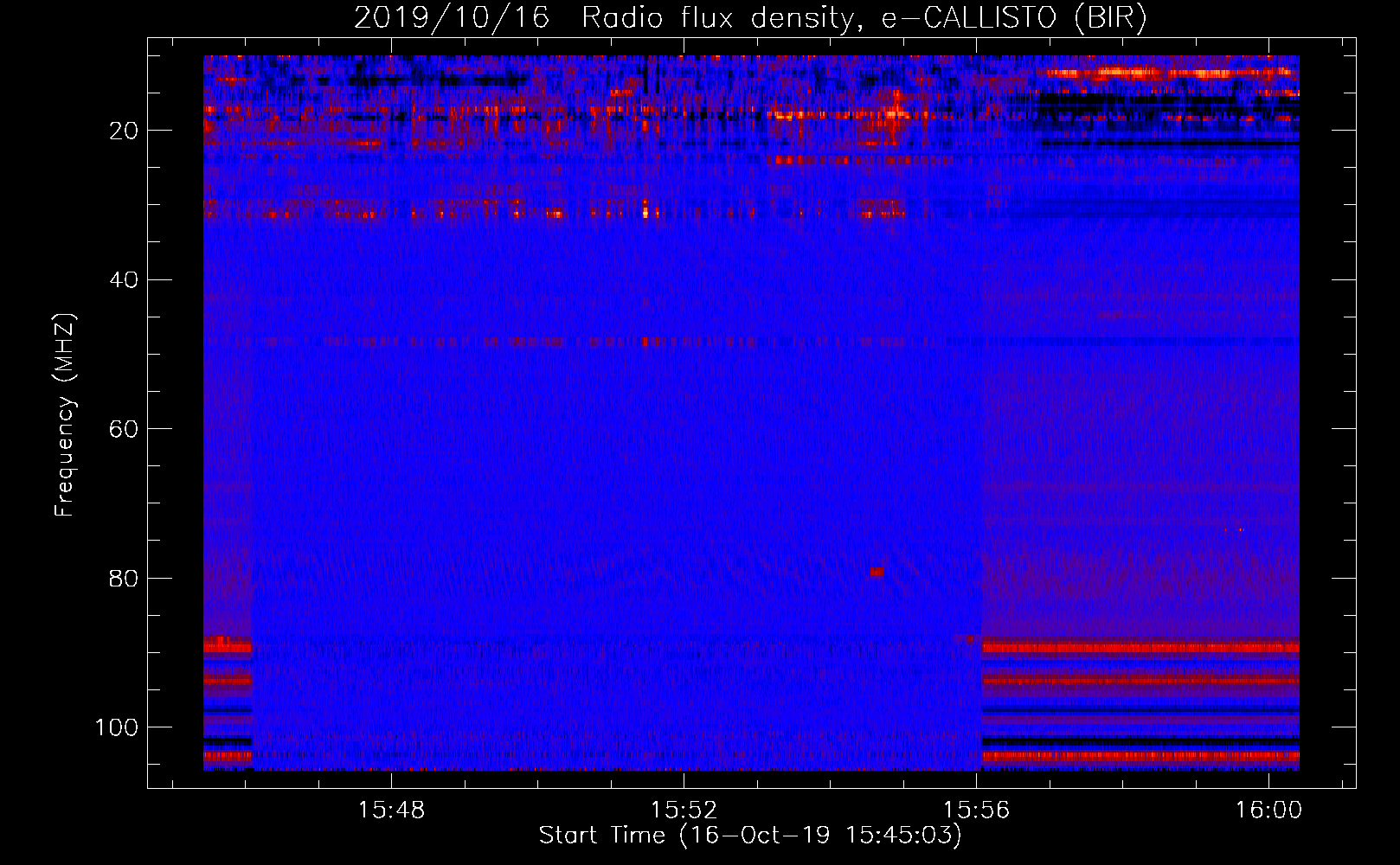Image resolution: width=1400 pixels, height=865 pixels.
Task: Click the '15:52' time tick label
Action: tap(684, 811)
